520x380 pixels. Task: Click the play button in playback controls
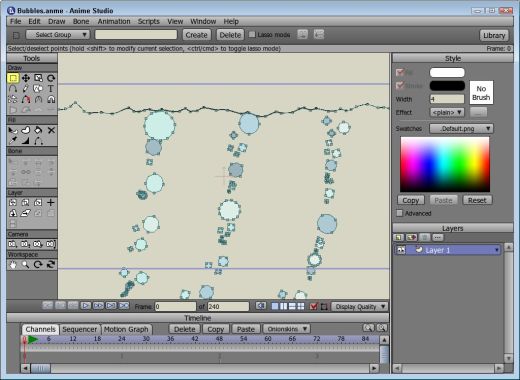tap(86, 306)
